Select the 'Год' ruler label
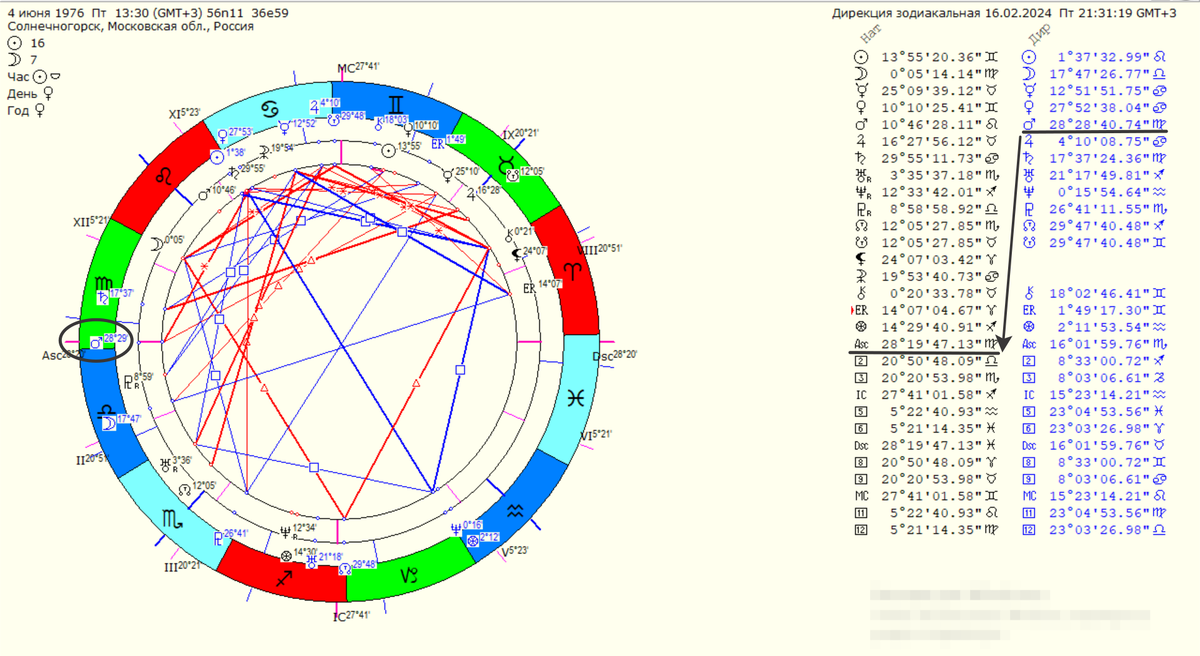This screenshot has height=656, width=1200. coord(17,110)
